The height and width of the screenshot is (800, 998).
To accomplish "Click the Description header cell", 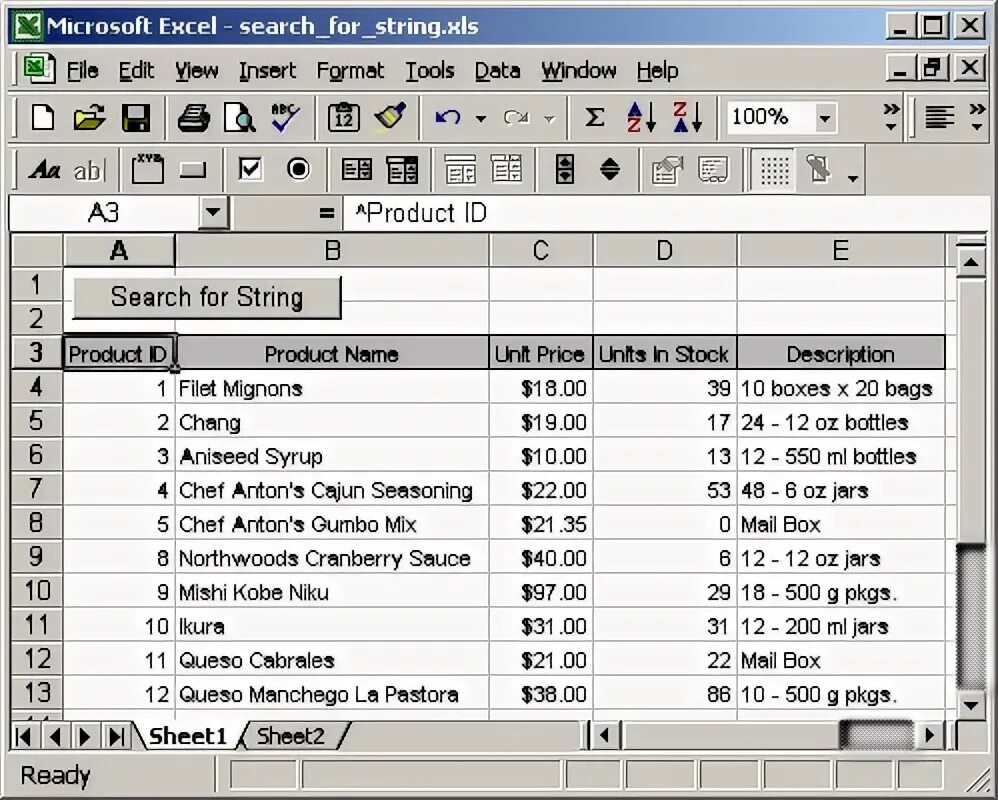I will [841, 354].
